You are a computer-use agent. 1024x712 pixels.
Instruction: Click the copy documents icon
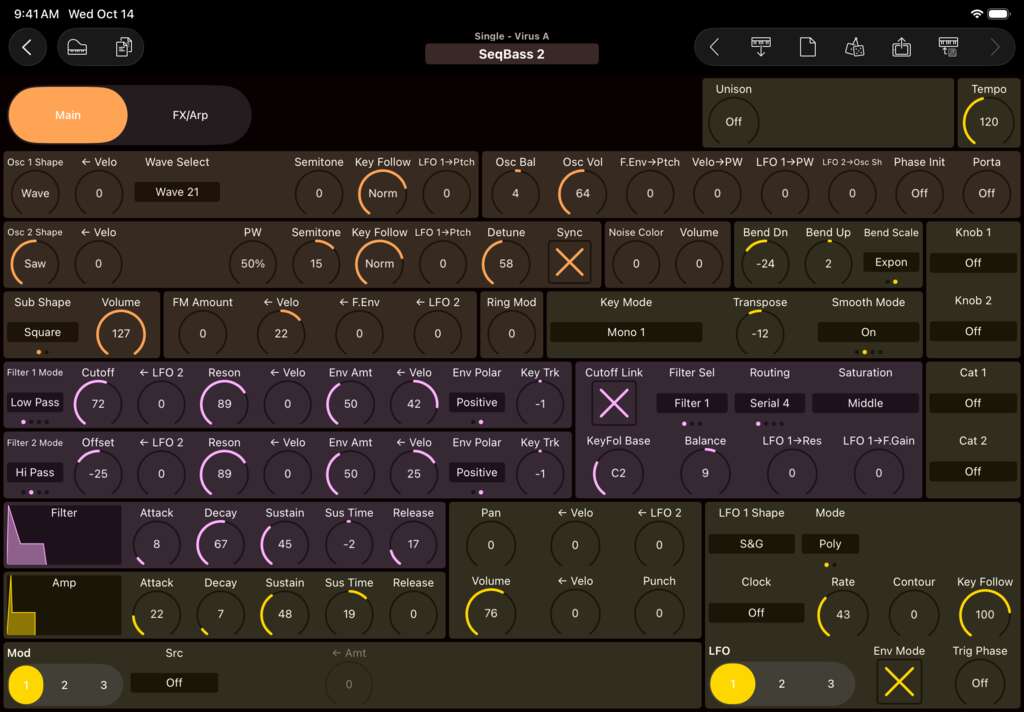123,48
